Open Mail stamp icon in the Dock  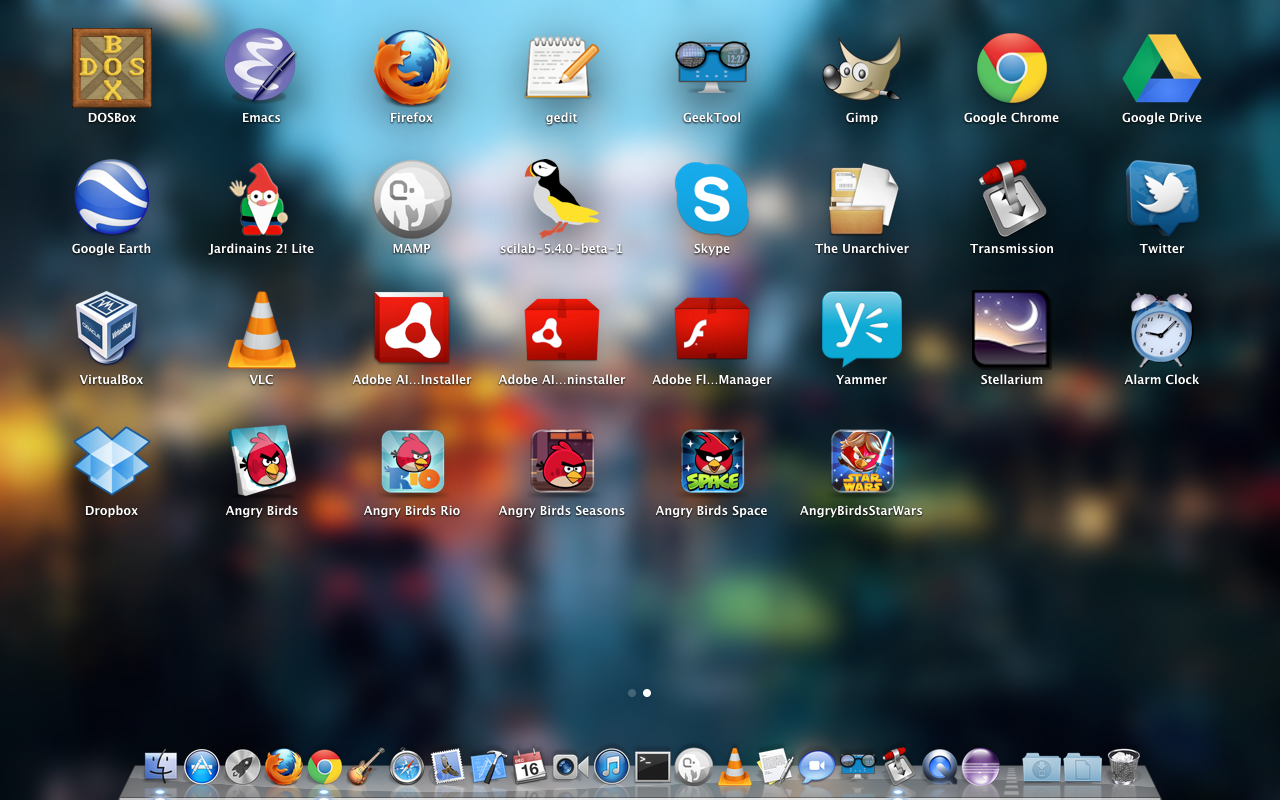[x=448, y=767]
